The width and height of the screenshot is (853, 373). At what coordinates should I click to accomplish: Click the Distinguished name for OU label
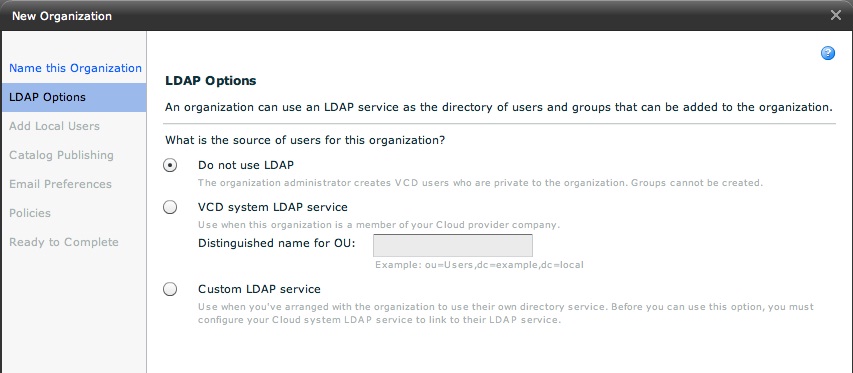tap(276, 243)
